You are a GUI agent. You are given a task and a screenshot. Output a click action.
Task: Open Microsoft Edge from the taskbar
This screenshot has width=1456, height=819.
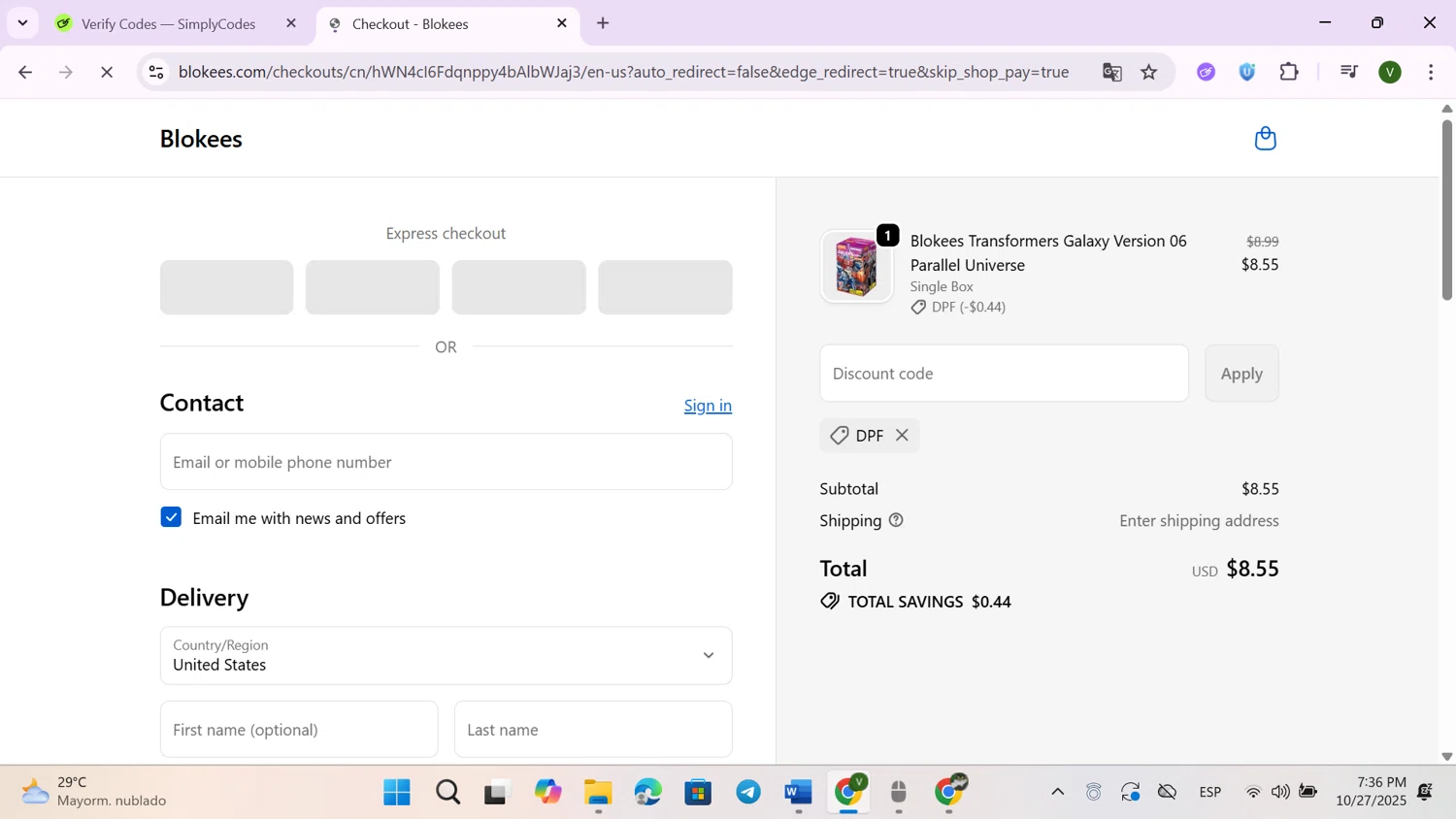(648, 793)
